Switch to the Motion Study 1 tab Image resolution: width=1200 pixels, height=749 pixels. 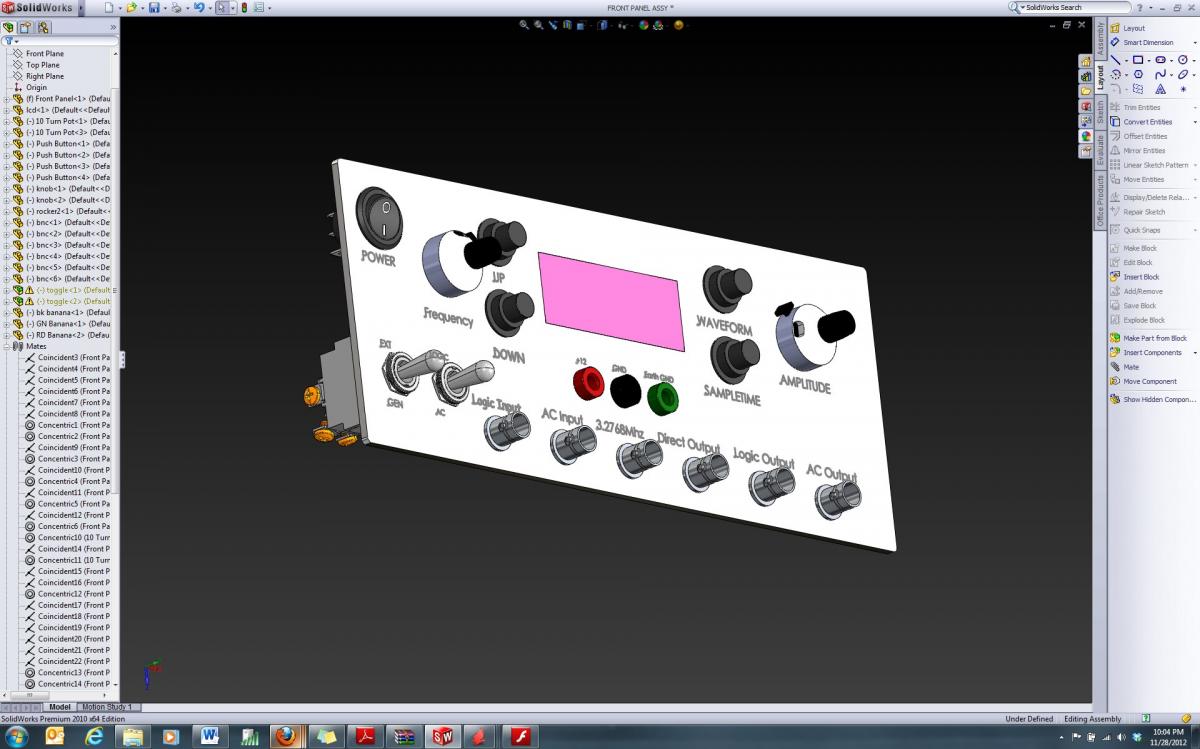pos(106,707)
